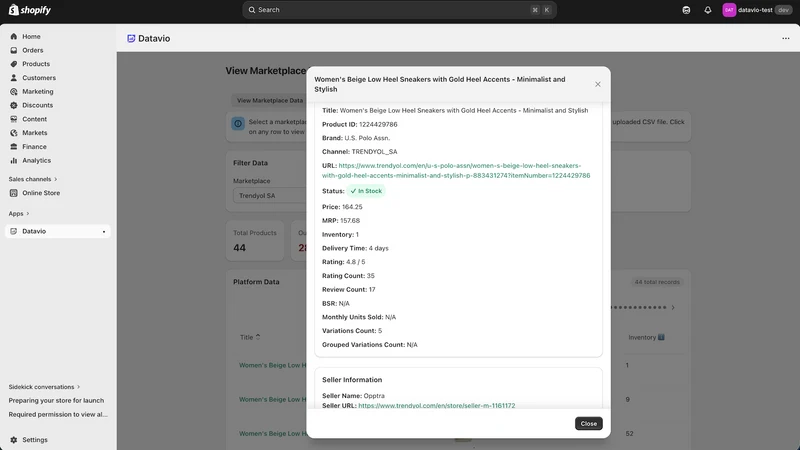Click the Analytics bar chart icon
Viewport: 800px width, 450px height.
click(14, 160)
